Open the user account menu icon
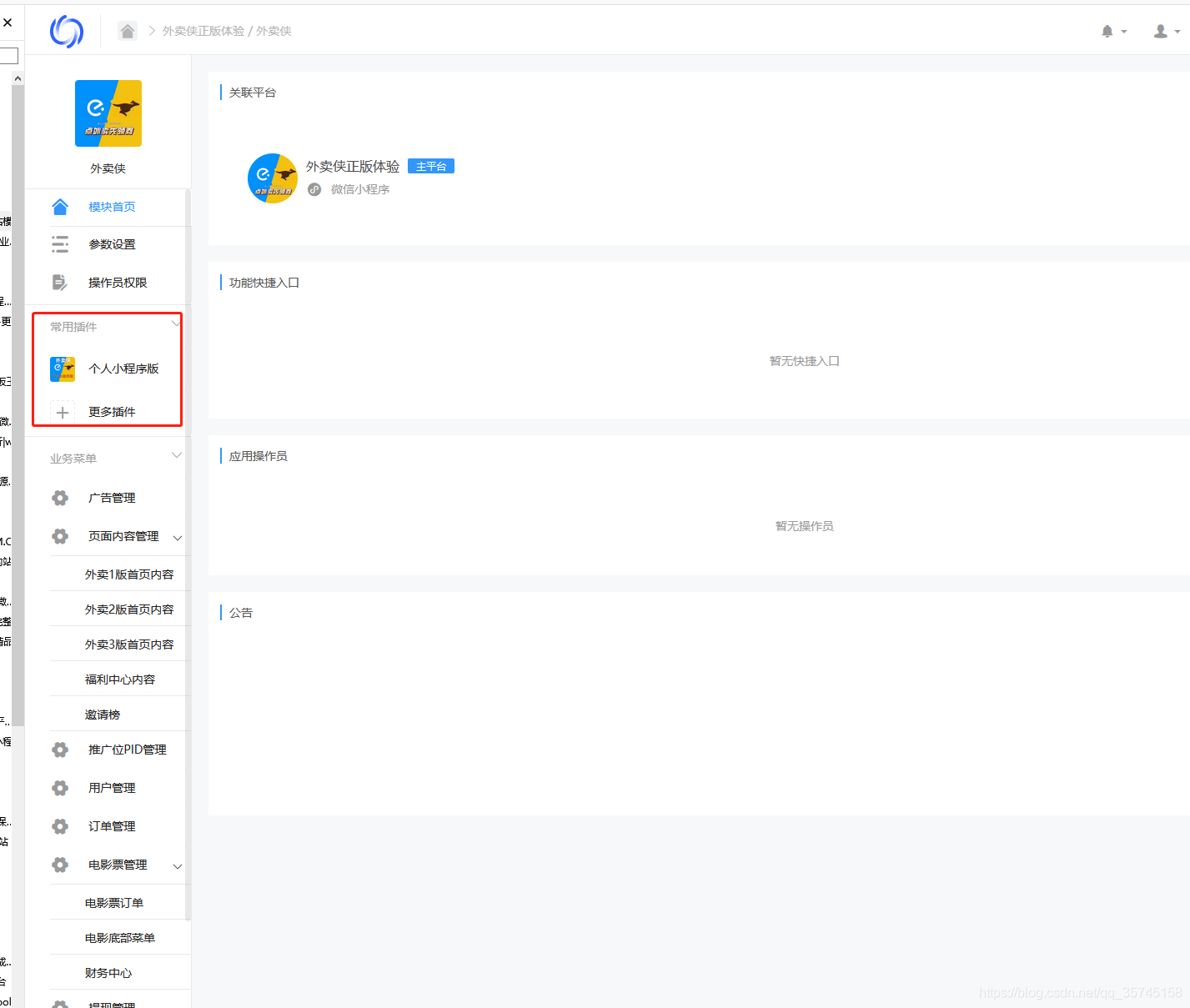1190x1008 pixels. click(1160, 31)
